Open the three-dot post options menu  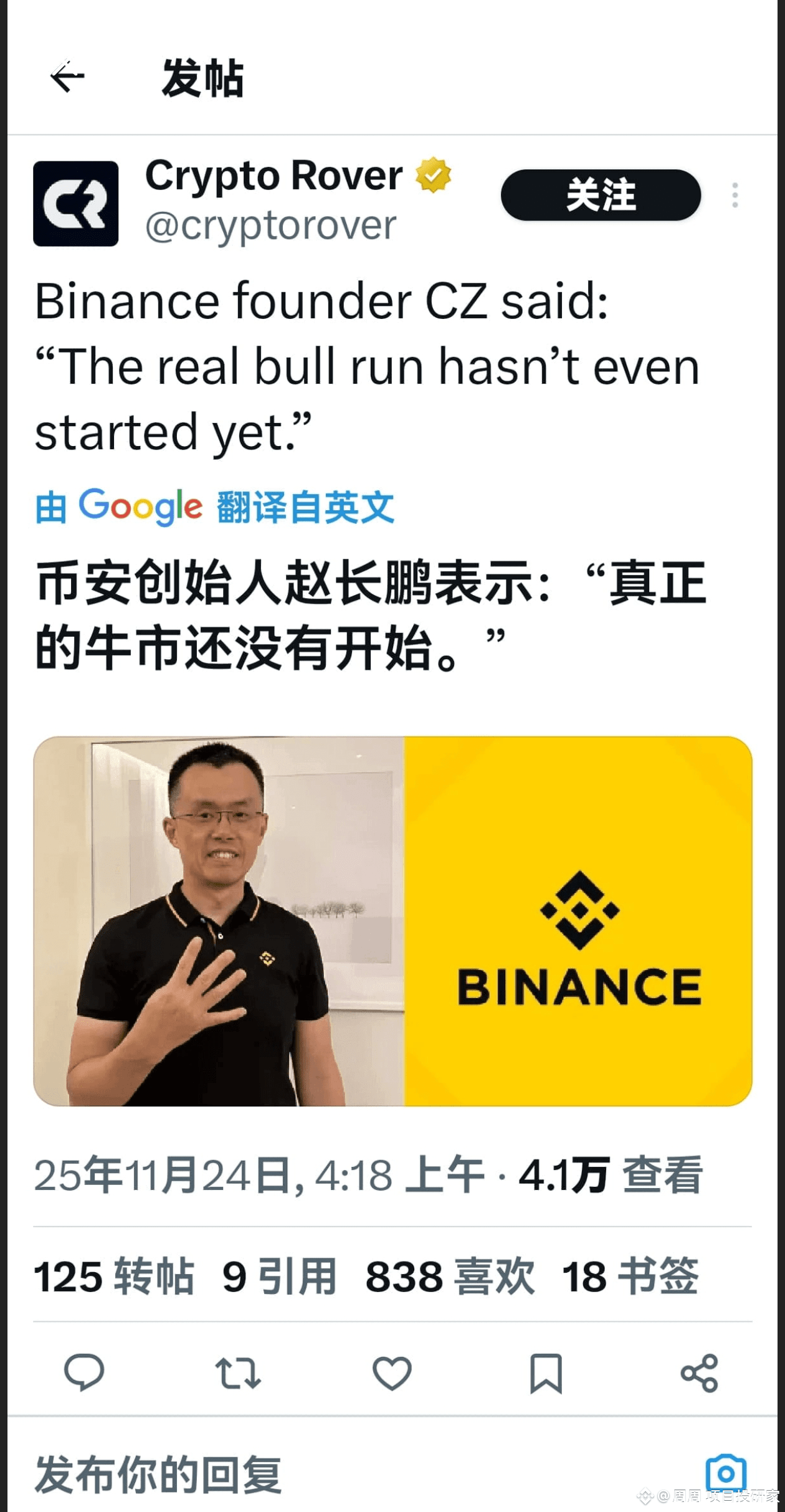[735, 195]
